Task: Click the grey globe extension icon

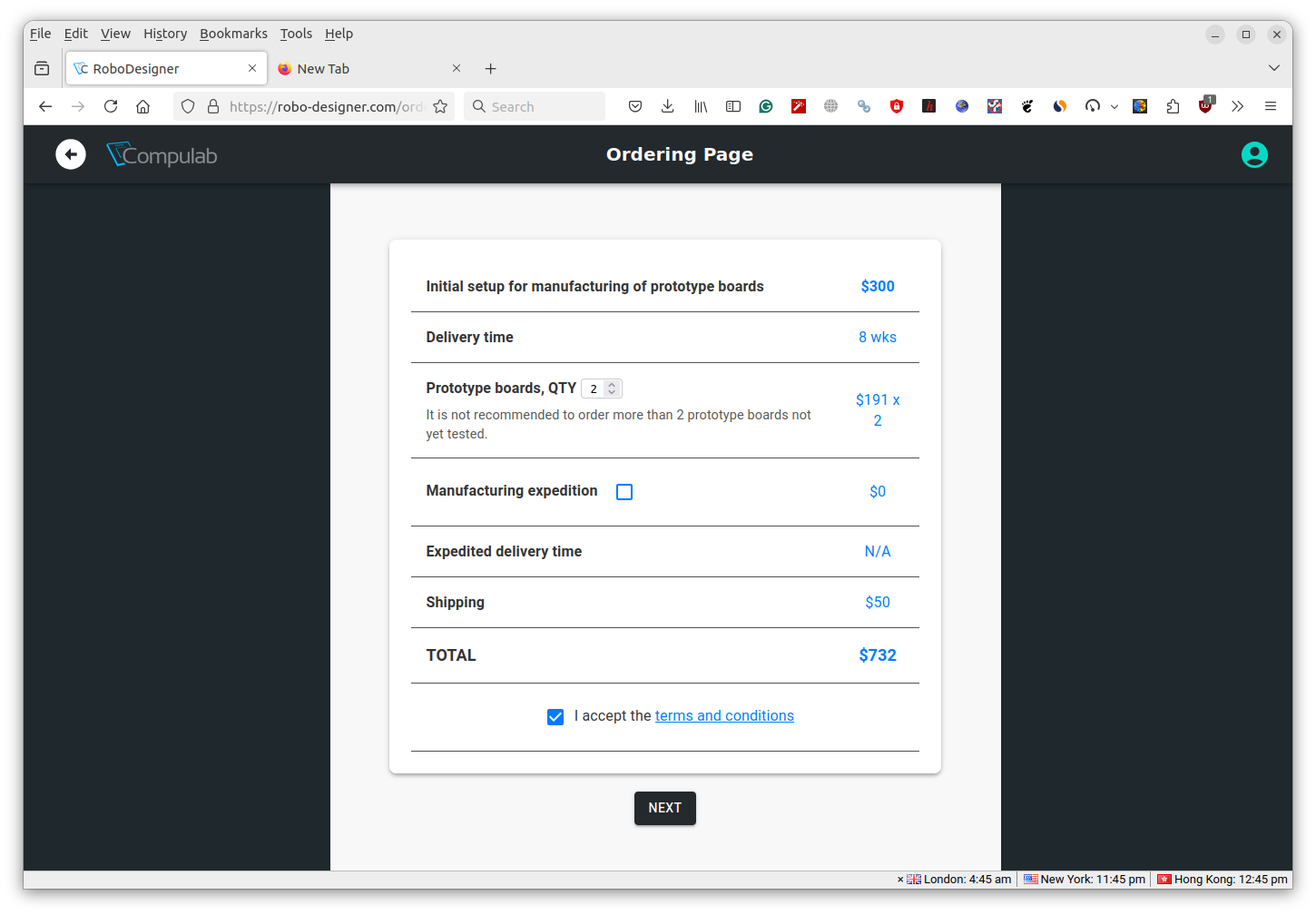Action: [831, 106]
